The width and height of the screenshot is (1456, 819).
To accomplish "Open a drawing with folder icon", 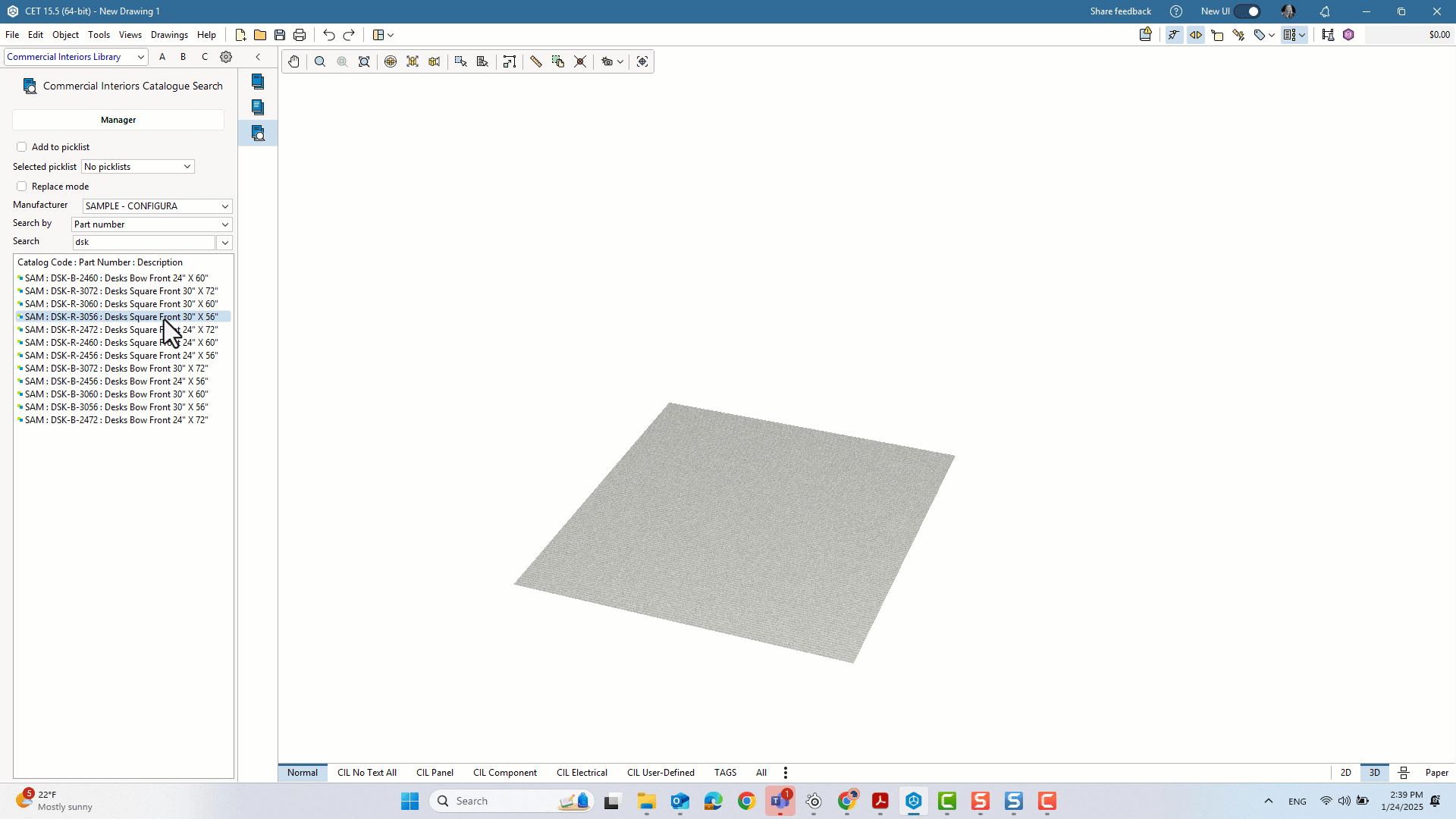I will pos(260,35).
